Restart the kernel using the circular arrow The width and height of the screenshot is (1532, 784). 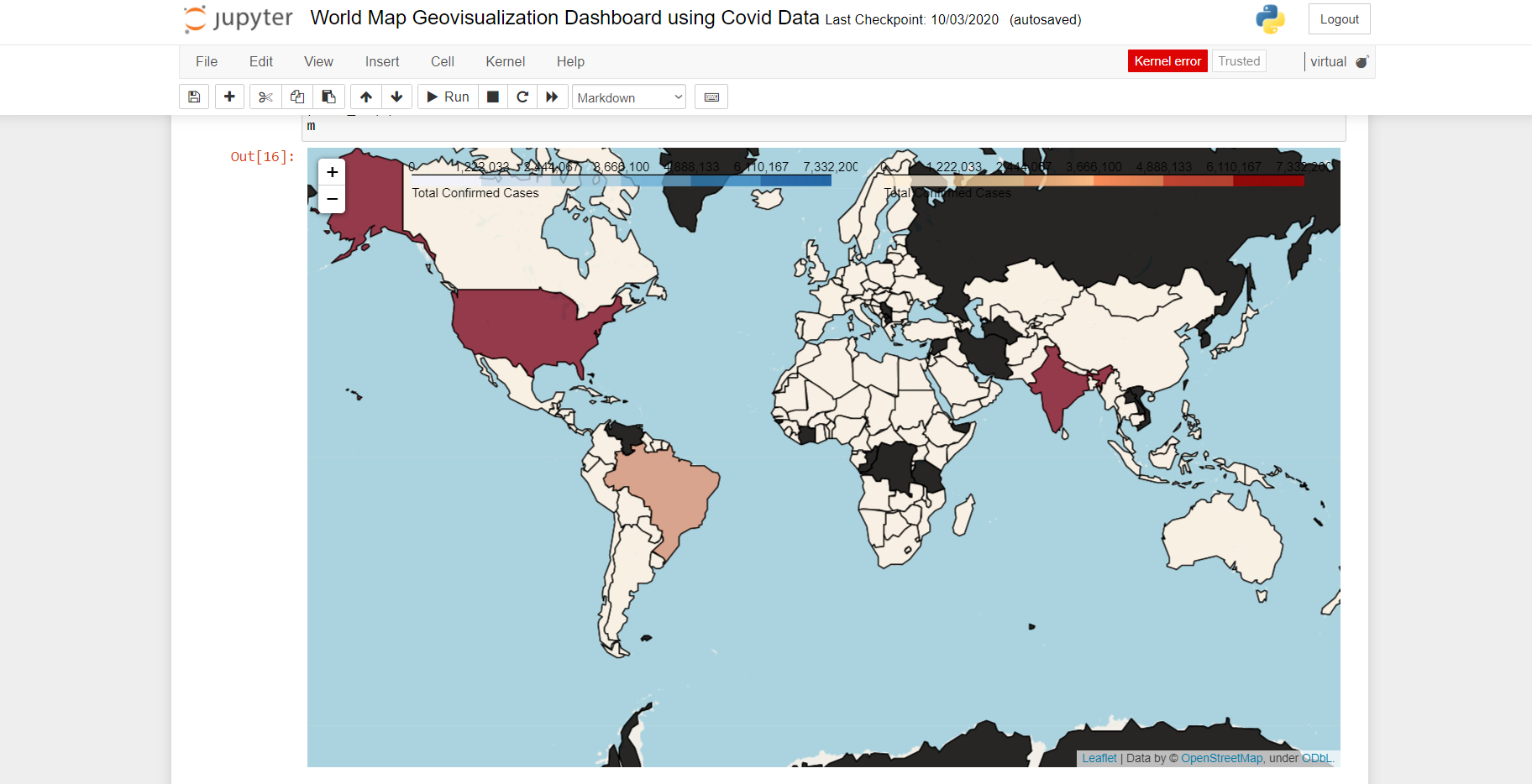(x=522, y=97)
